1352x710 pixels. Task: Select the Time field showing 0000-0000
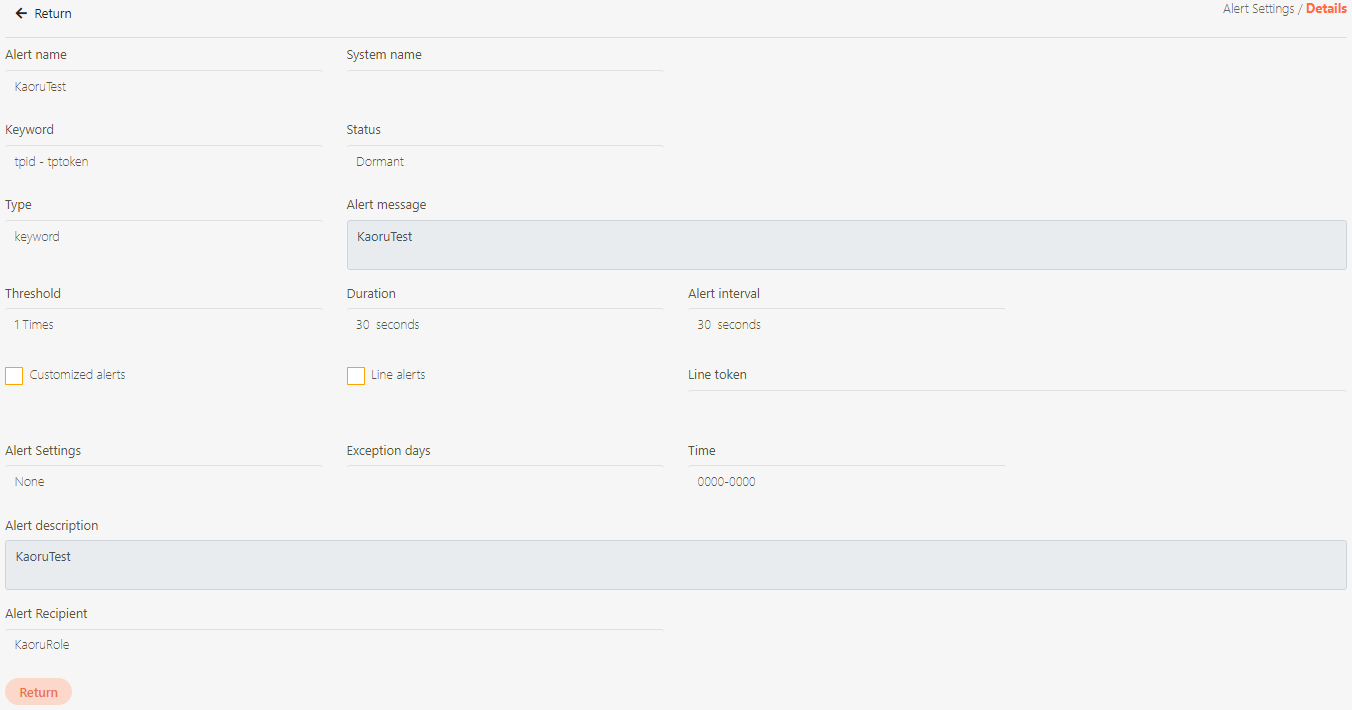point(846,482)
